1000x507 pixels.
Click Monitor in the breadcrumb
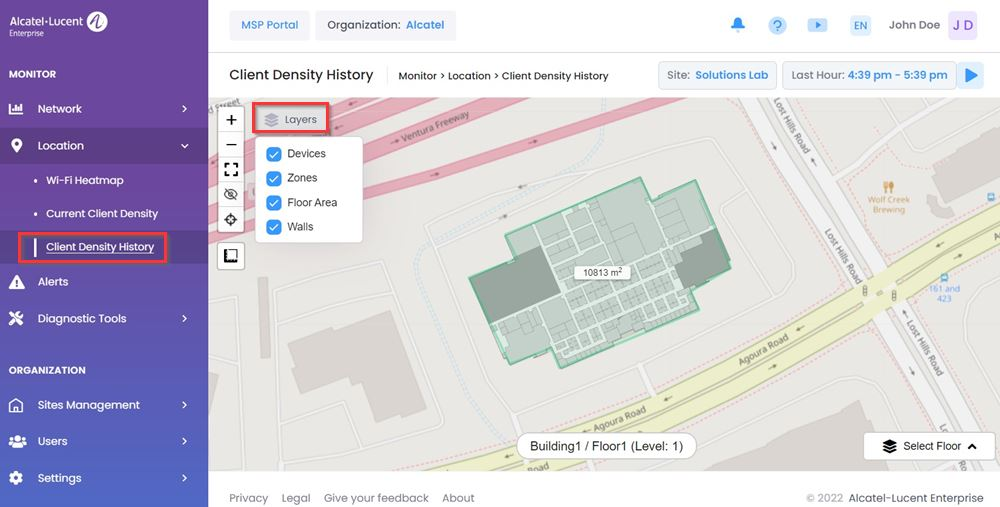(417, 76)
